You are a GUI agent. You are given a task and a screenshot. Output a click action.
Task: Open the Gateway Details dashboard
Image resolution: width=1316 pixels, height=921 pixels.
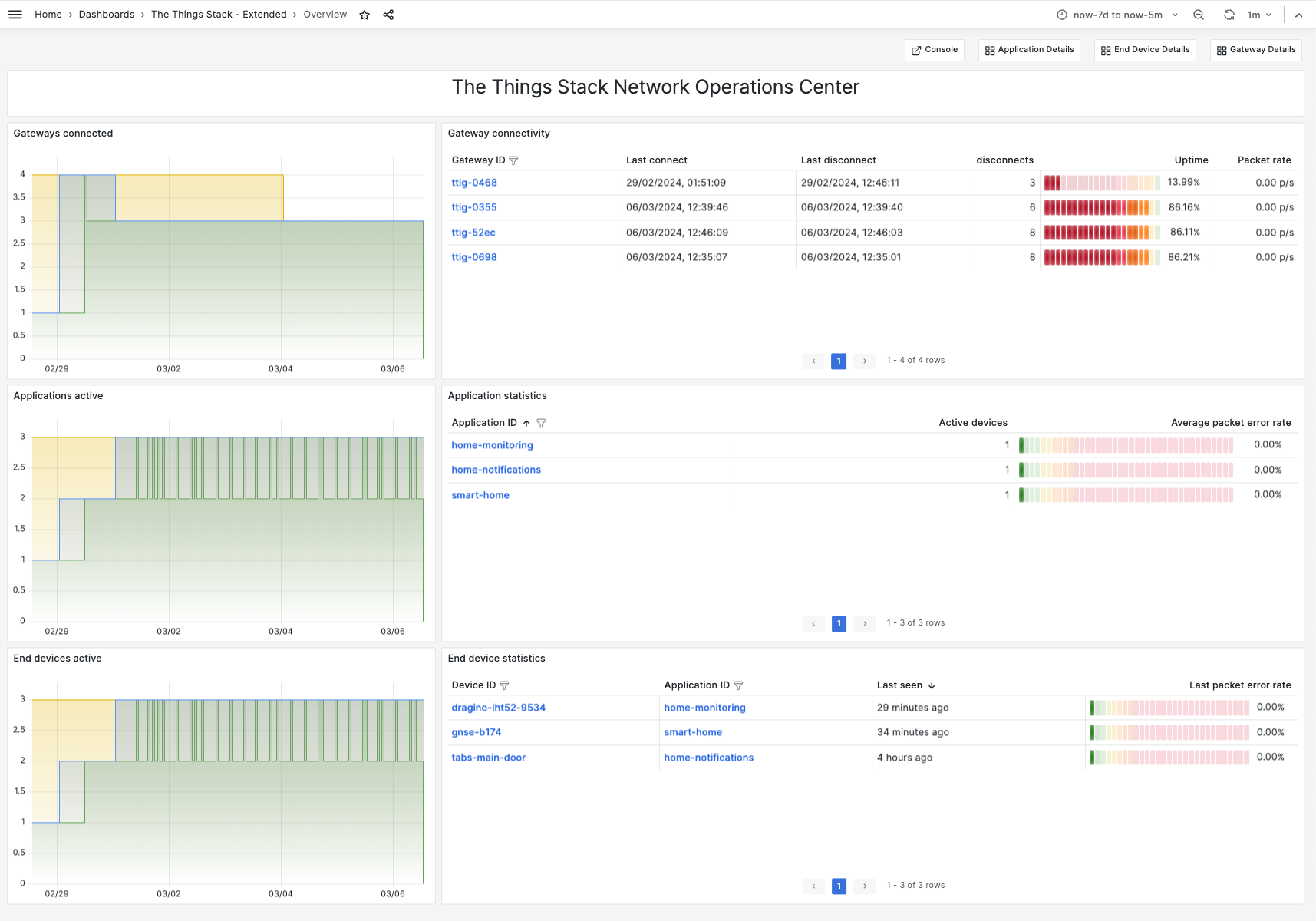click(x=1255, y=50)
